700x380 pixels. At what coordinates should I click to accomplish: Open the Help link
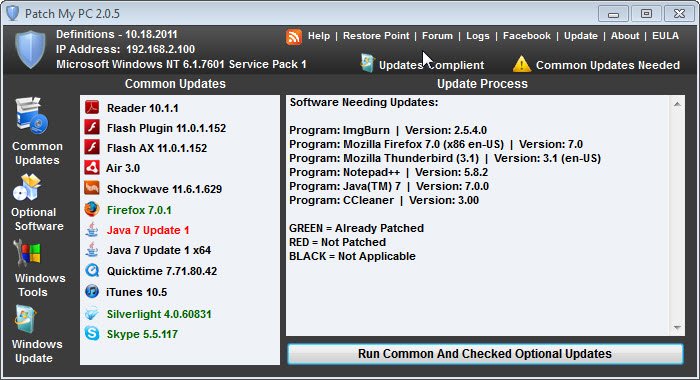pos(319,36)
